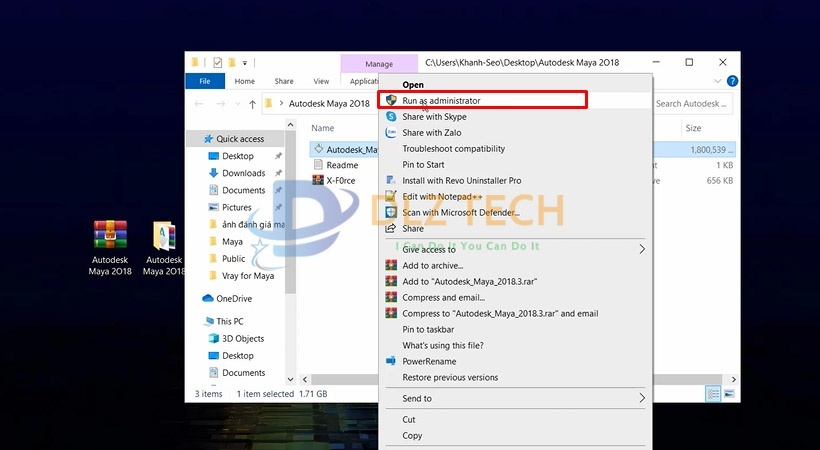This screenshot has height=450, width=820.
Task: Click the Revo Uninstaller Pro icon
Action: (x=391, y=181)
